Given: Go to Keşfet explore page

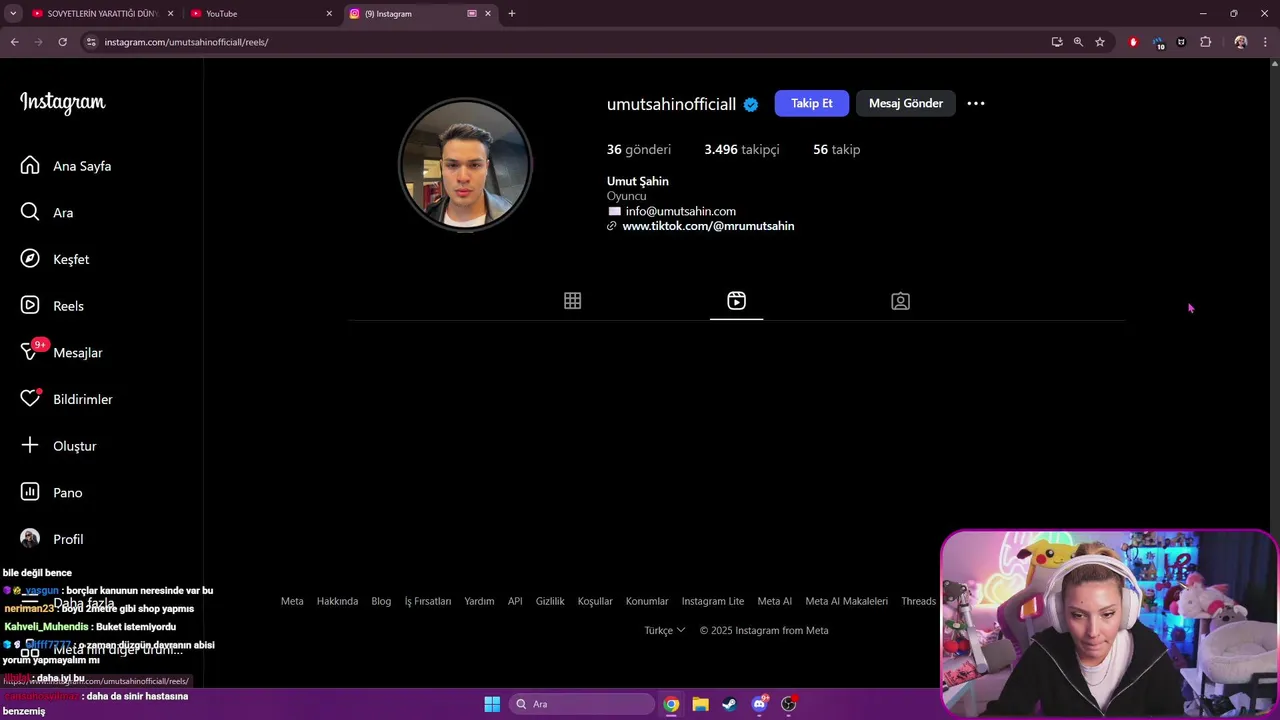Looking at the screenshot, I should pyautogui.click(x=55, y=259).
